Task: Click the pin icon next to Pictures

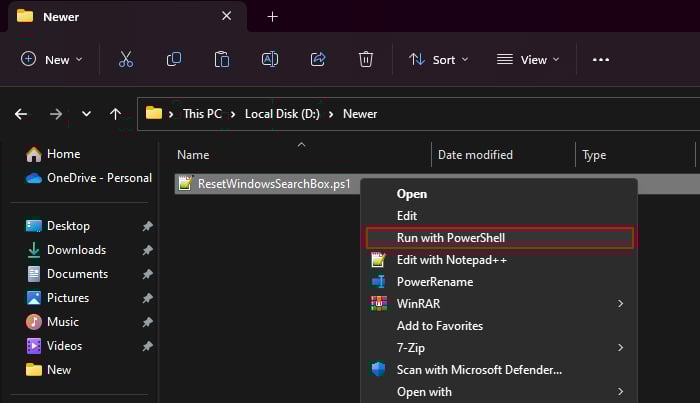Action: pos(147,298)
